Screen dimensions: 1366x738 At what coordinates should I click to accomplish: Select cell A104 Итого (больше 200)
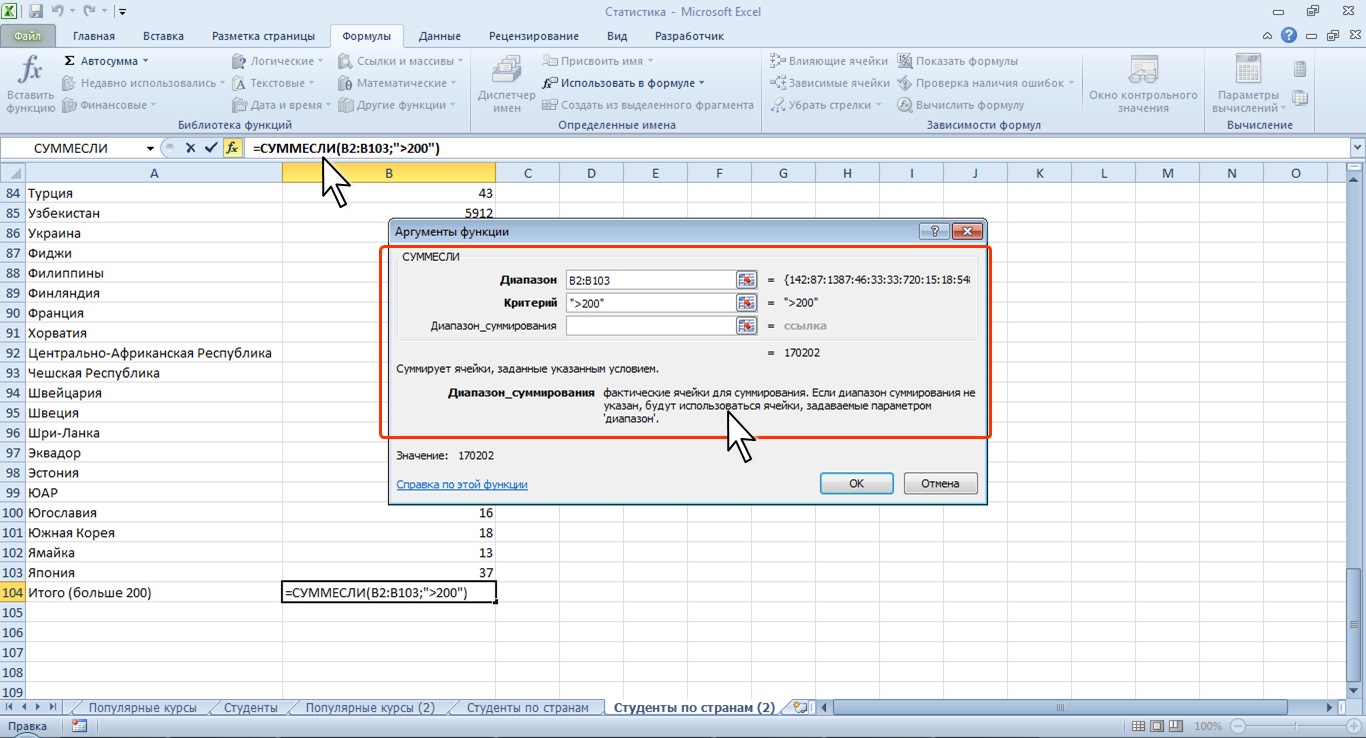154,593
